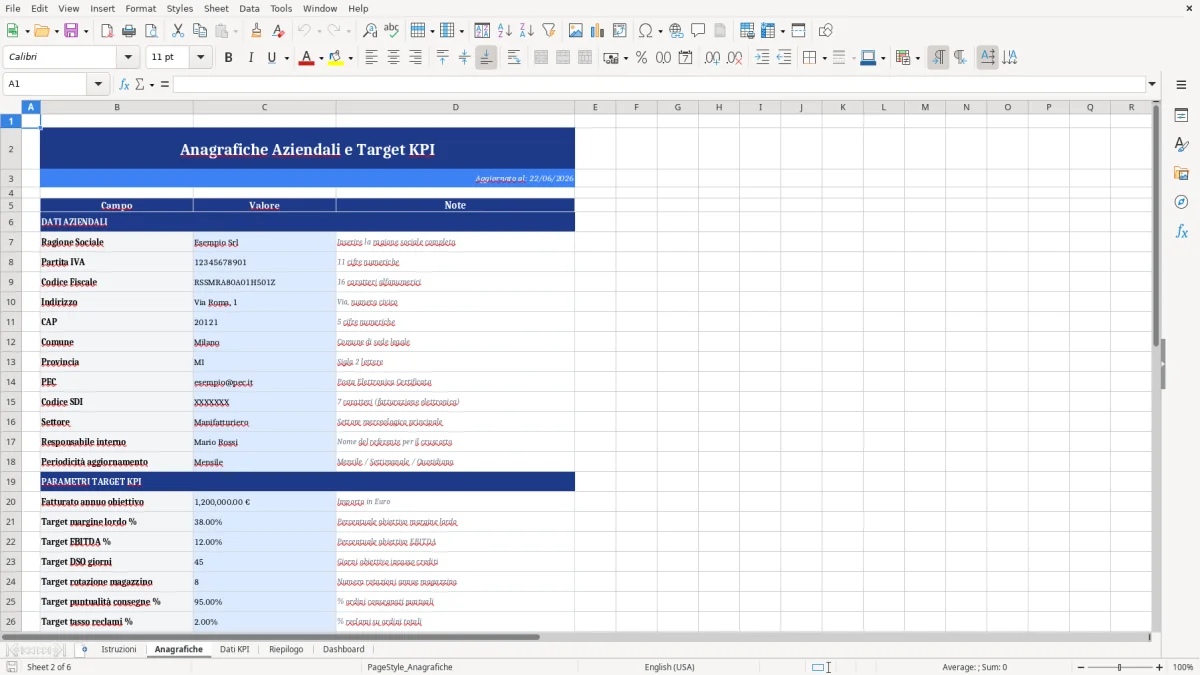The height and width of the screenshot is (675, 1200).
Task: Open the Function Wizard fx icon
Action: coord(124,84)
